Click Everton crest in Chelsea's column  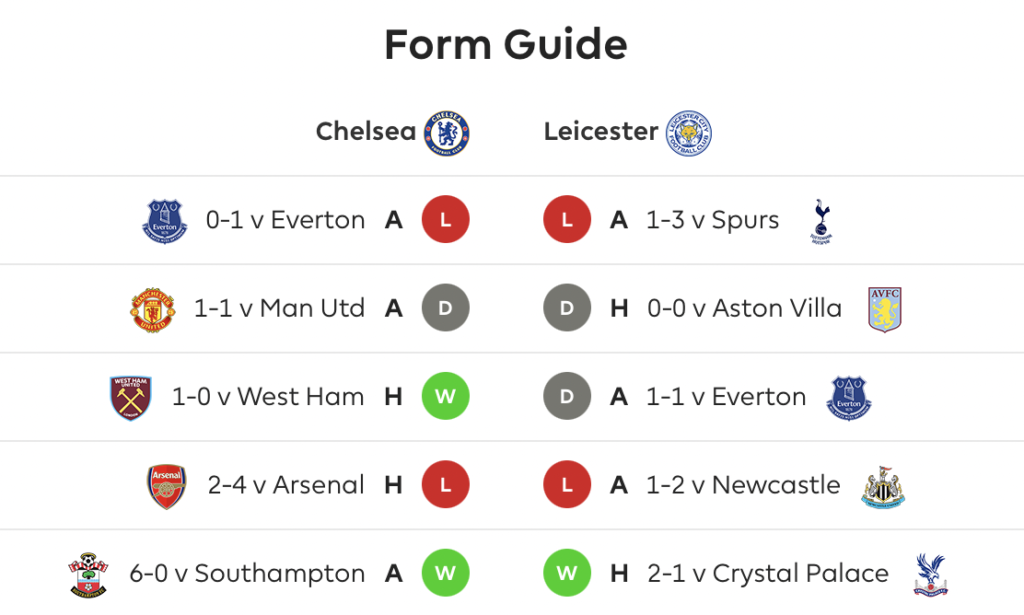(x=165, y=221)
